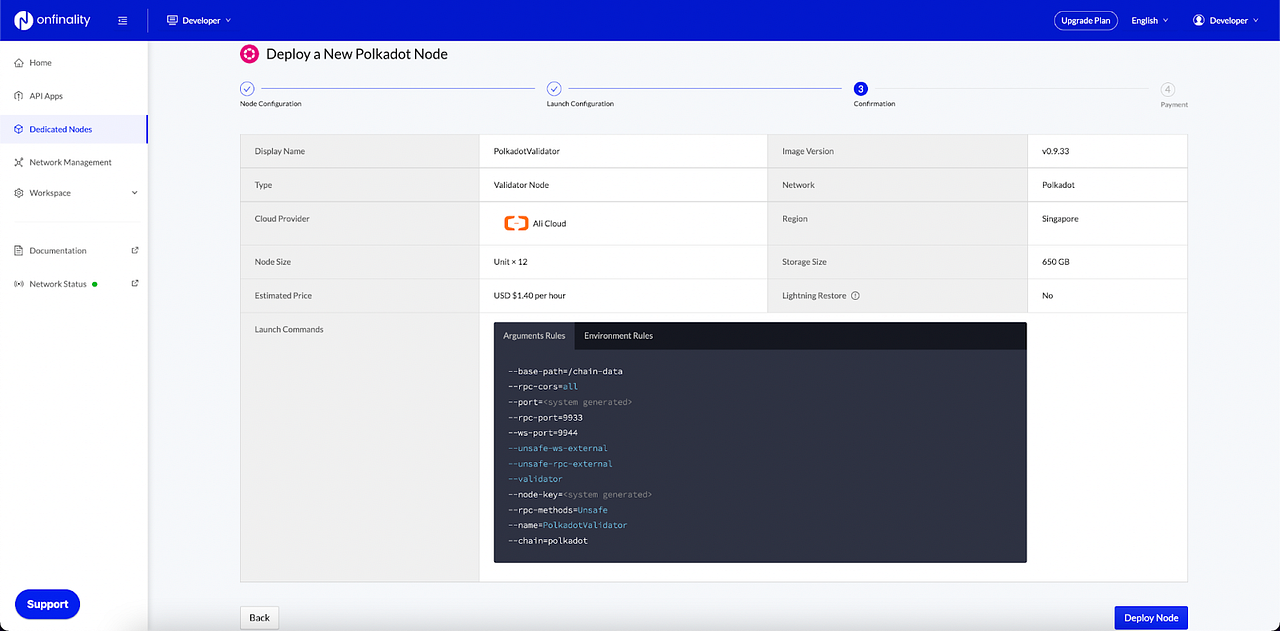Click the Validator Node type value
This screenshot has height=631, width=1280.
tap(521, 185)
